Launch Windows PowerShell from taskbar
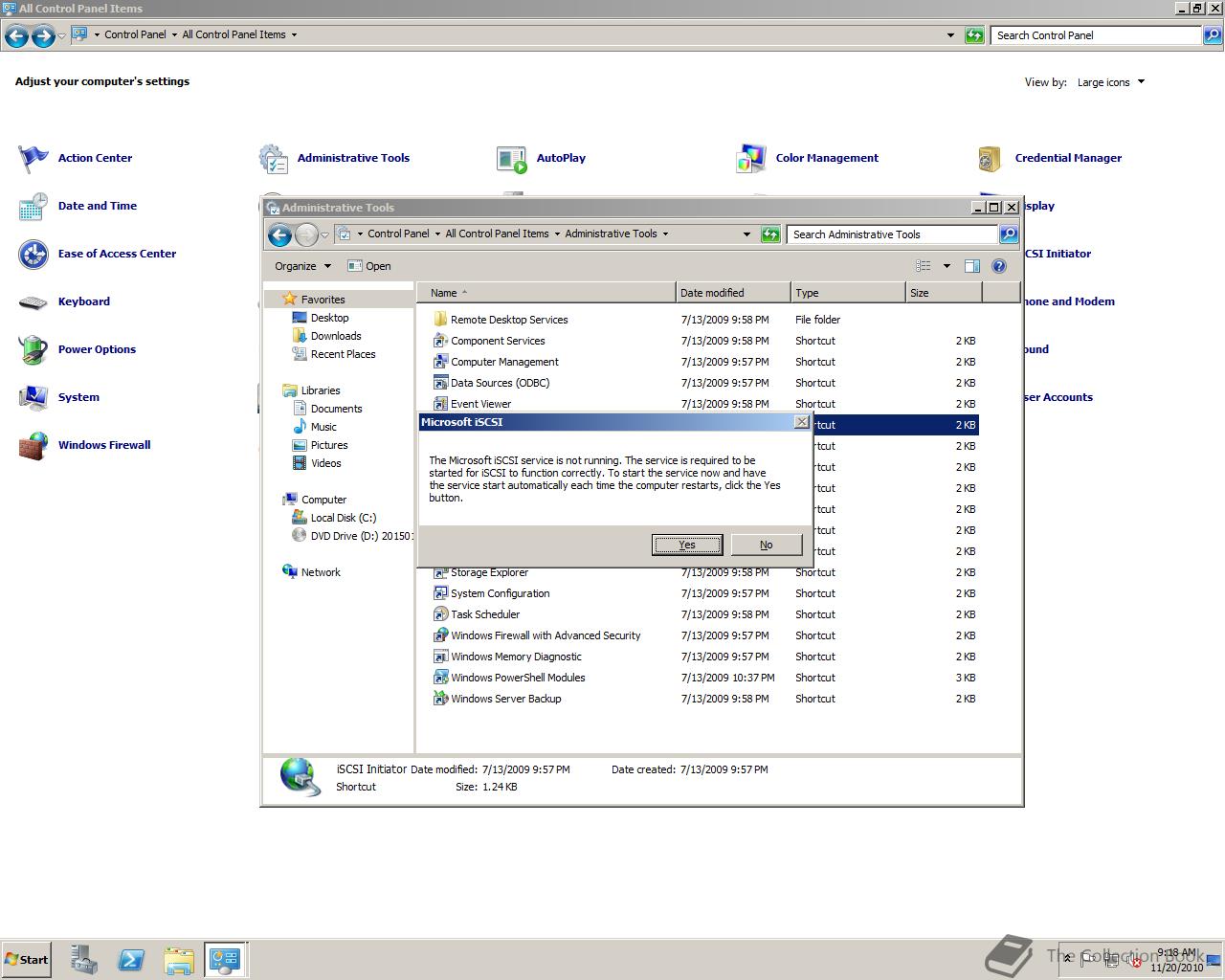The image size is (1225, 980). 131,960
